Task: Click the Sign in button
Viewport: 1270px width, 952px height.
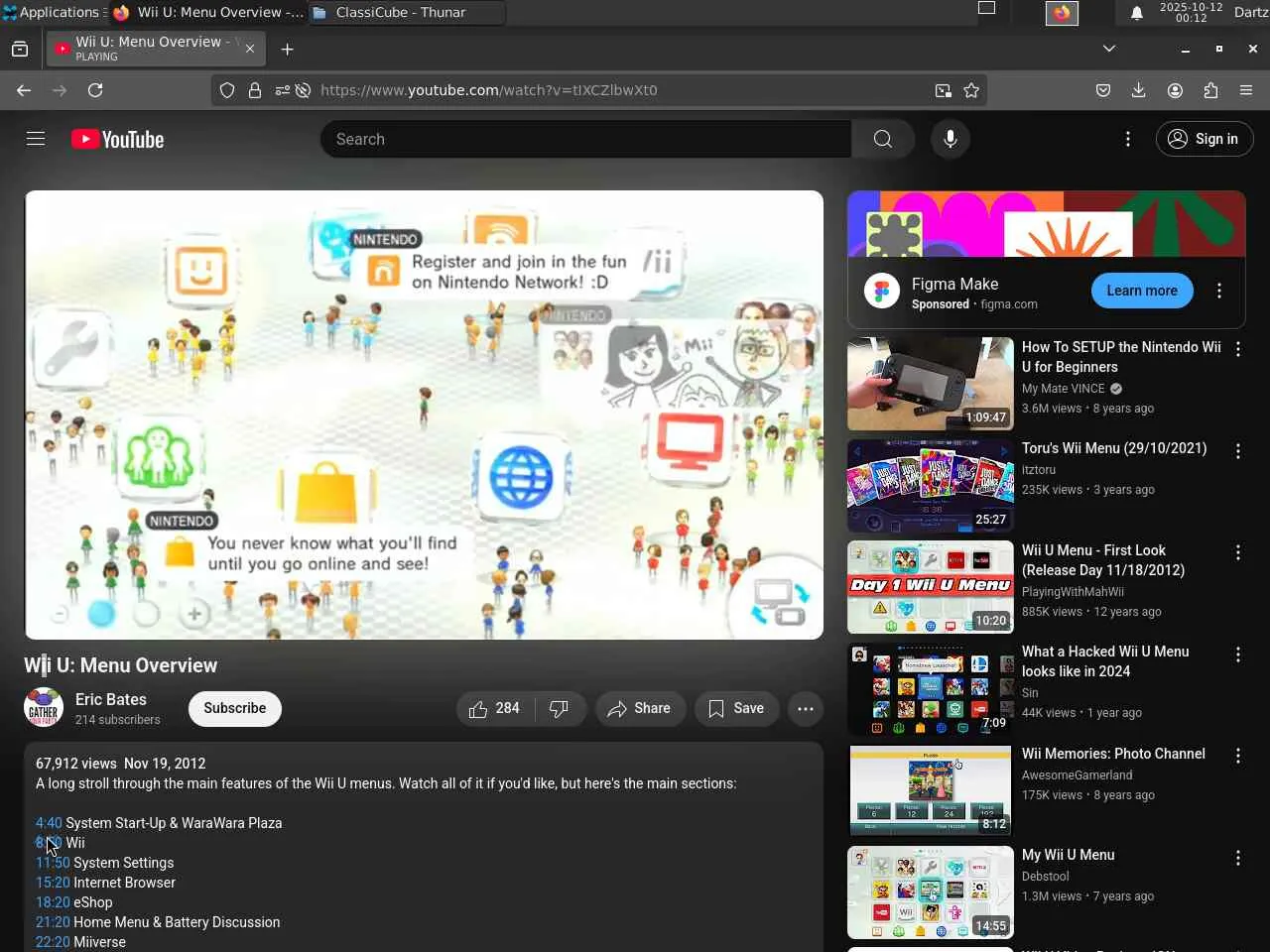Action: click(1205, 139)
